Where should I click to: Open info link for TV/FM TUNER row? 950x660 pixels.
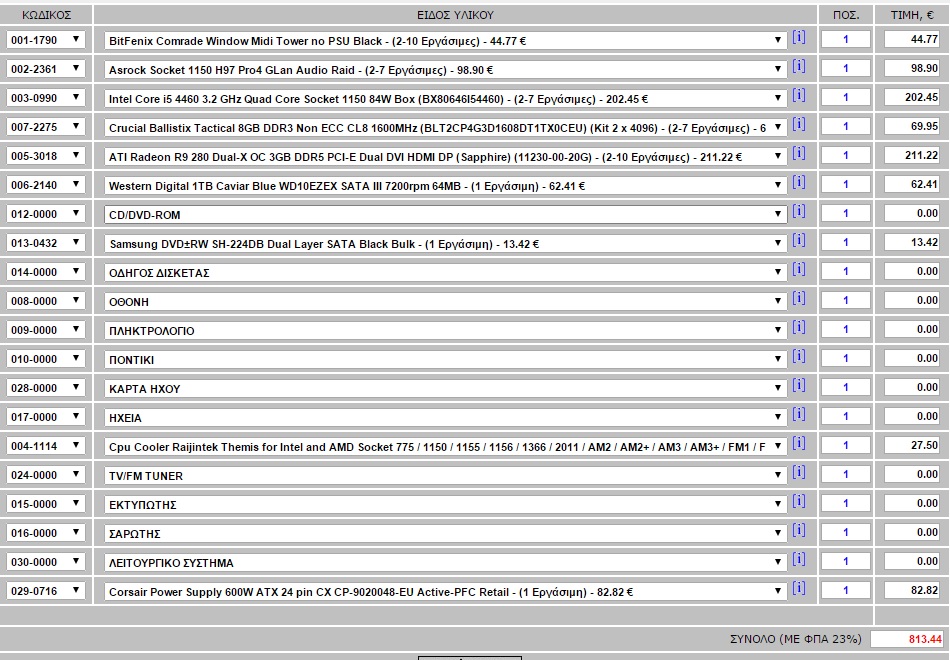(799, 473)
